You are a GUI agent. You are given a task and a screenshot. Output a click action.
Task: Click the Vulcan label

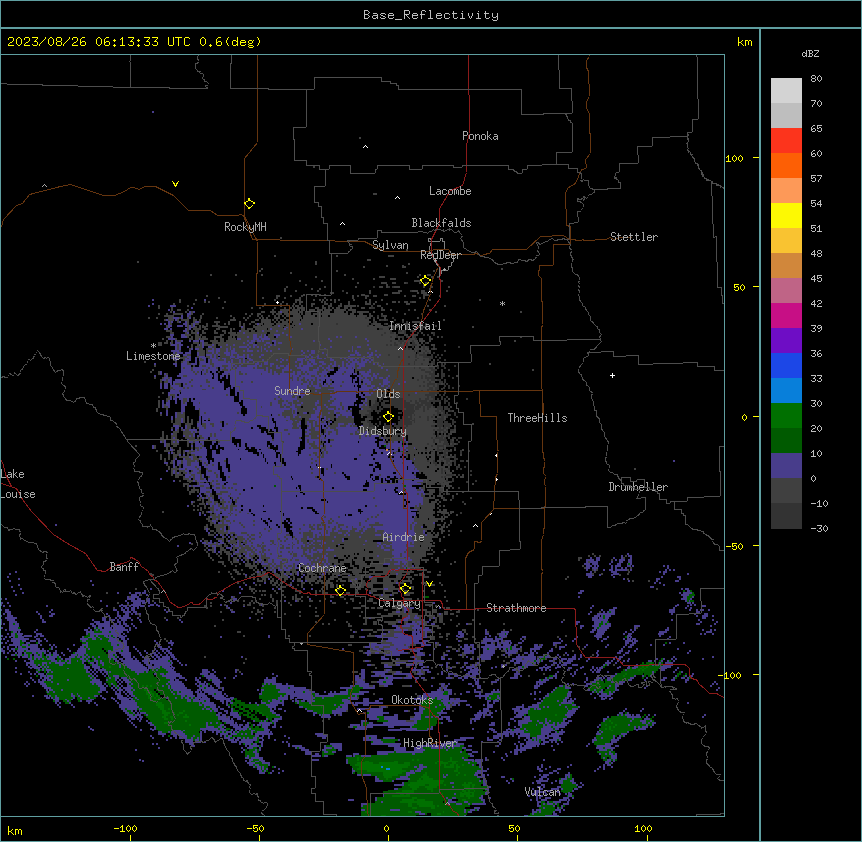(x=543, y=792)
